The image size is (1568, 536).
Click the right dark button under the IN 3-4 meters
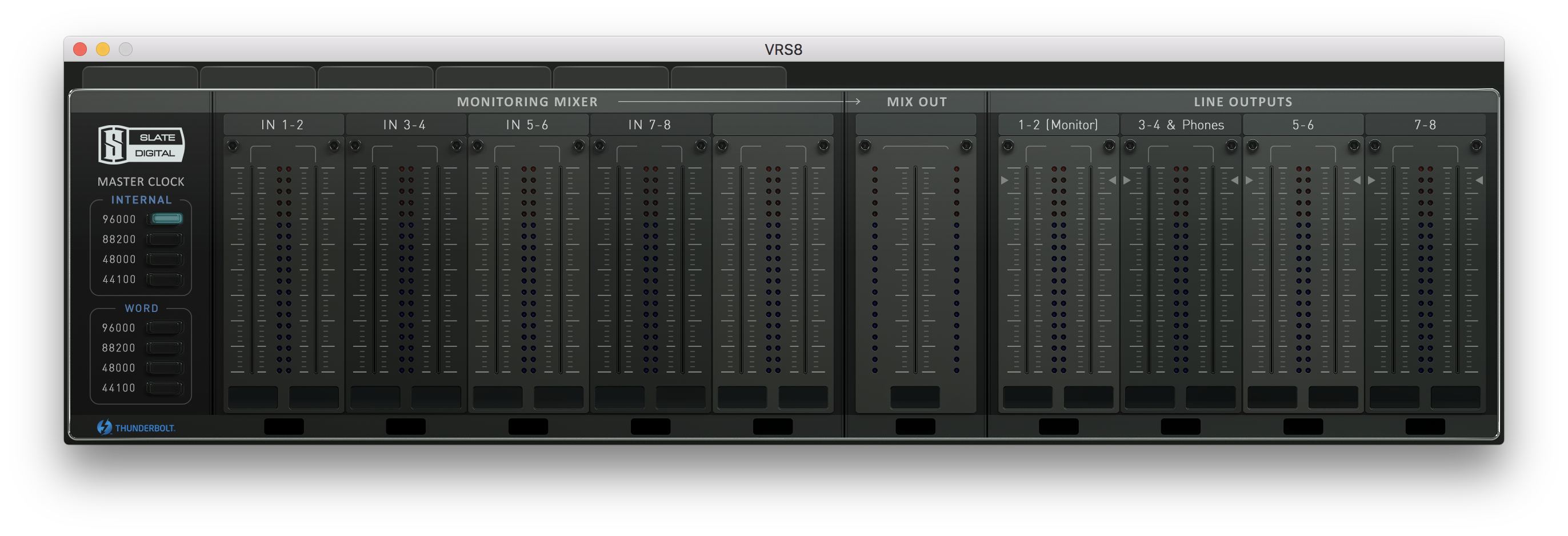point(437,397)
